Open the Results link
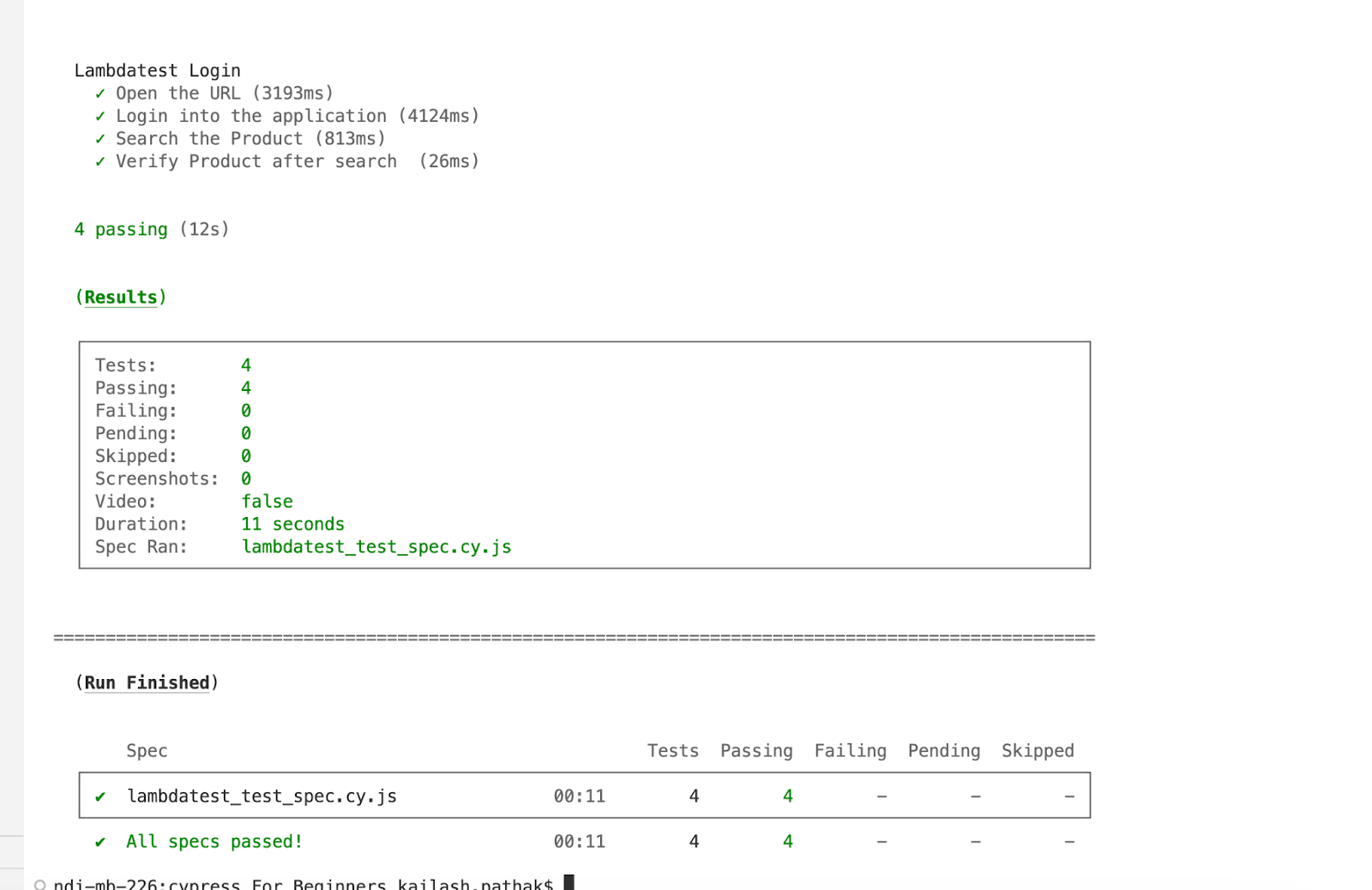1372x890 pixels. (x=120, y=297)
